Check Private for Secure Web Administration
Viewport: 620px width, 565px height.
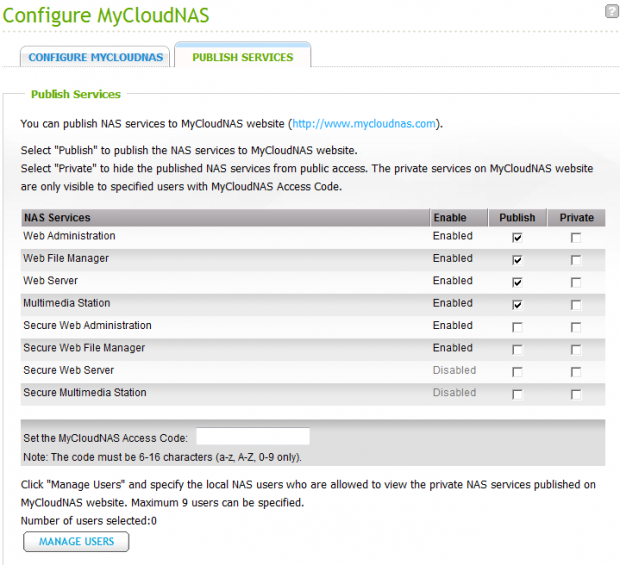pyautogui.click(x=576, y=327)
